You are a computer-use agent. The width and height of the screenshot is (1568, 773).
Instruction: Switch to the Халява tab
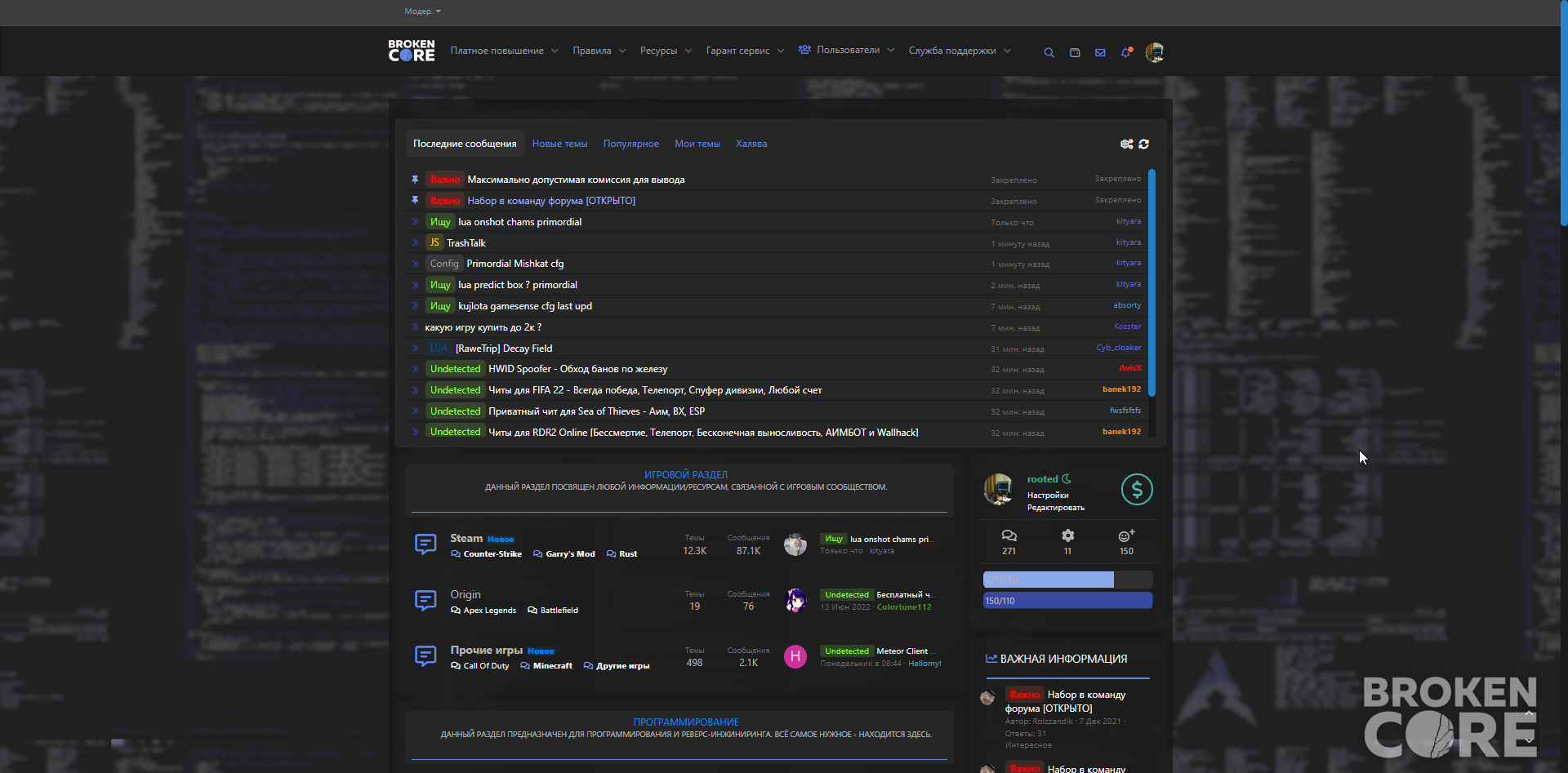click(751, 144)
